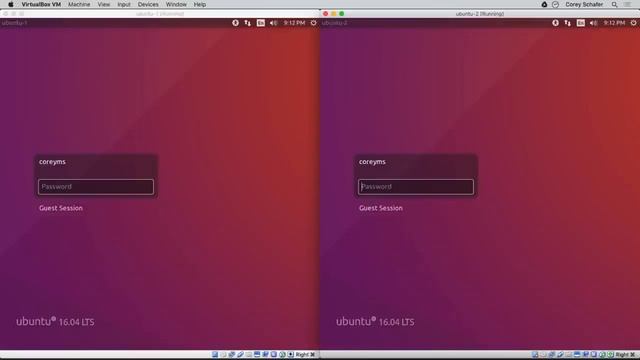Click video capture indicator in ubuntu-1 status bar

(x=265, y=355)
